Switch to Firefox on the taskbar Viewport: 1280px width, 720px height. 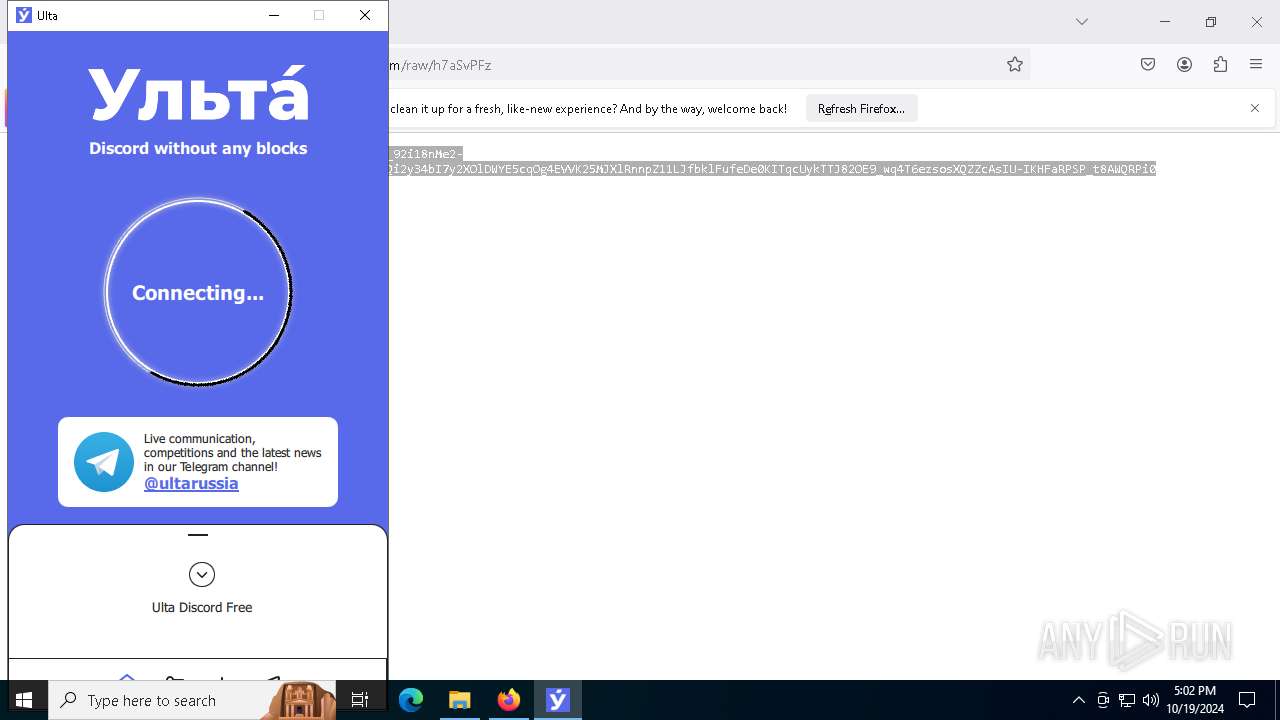(509, 700)
